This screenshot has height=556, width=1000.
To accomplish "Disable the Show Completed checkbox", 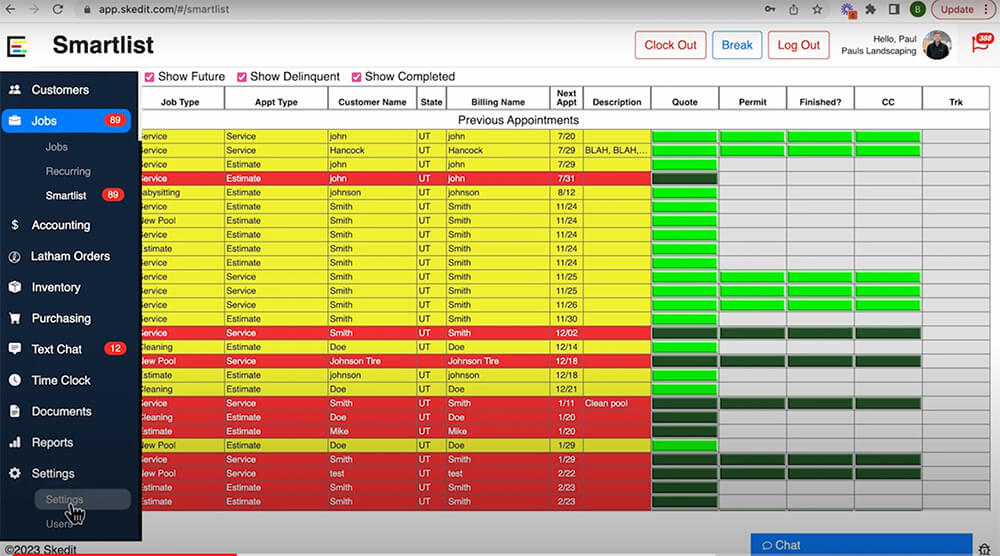I will point(356,77).
